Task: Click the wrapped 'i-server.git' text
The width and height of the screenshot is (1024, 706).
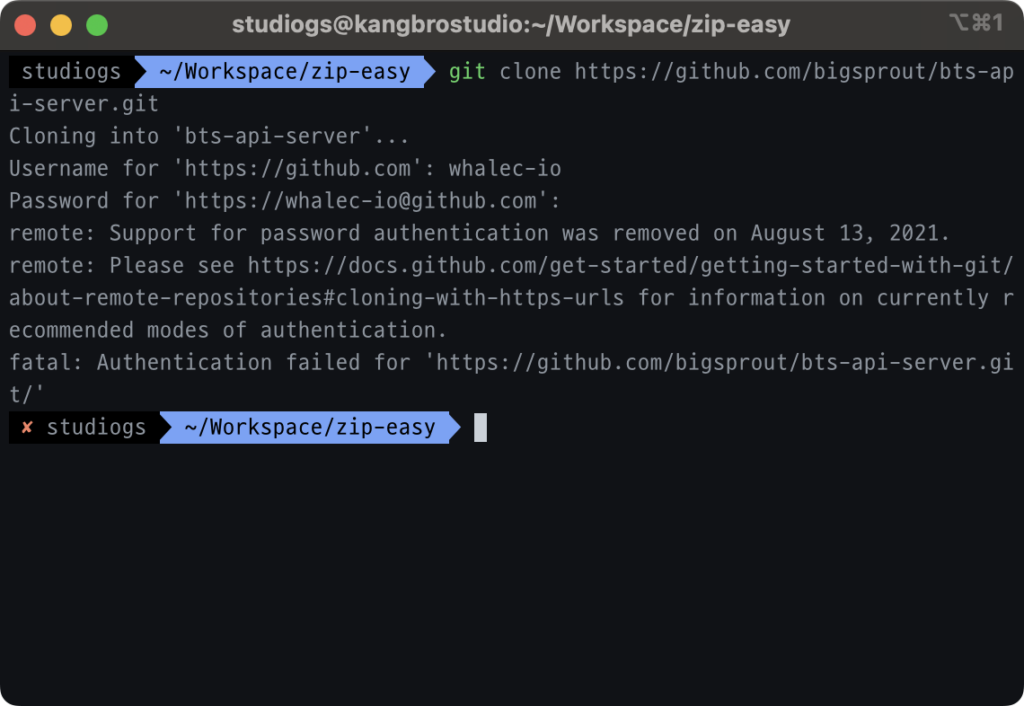Action: pyautogui.click(x=84, y=104)
